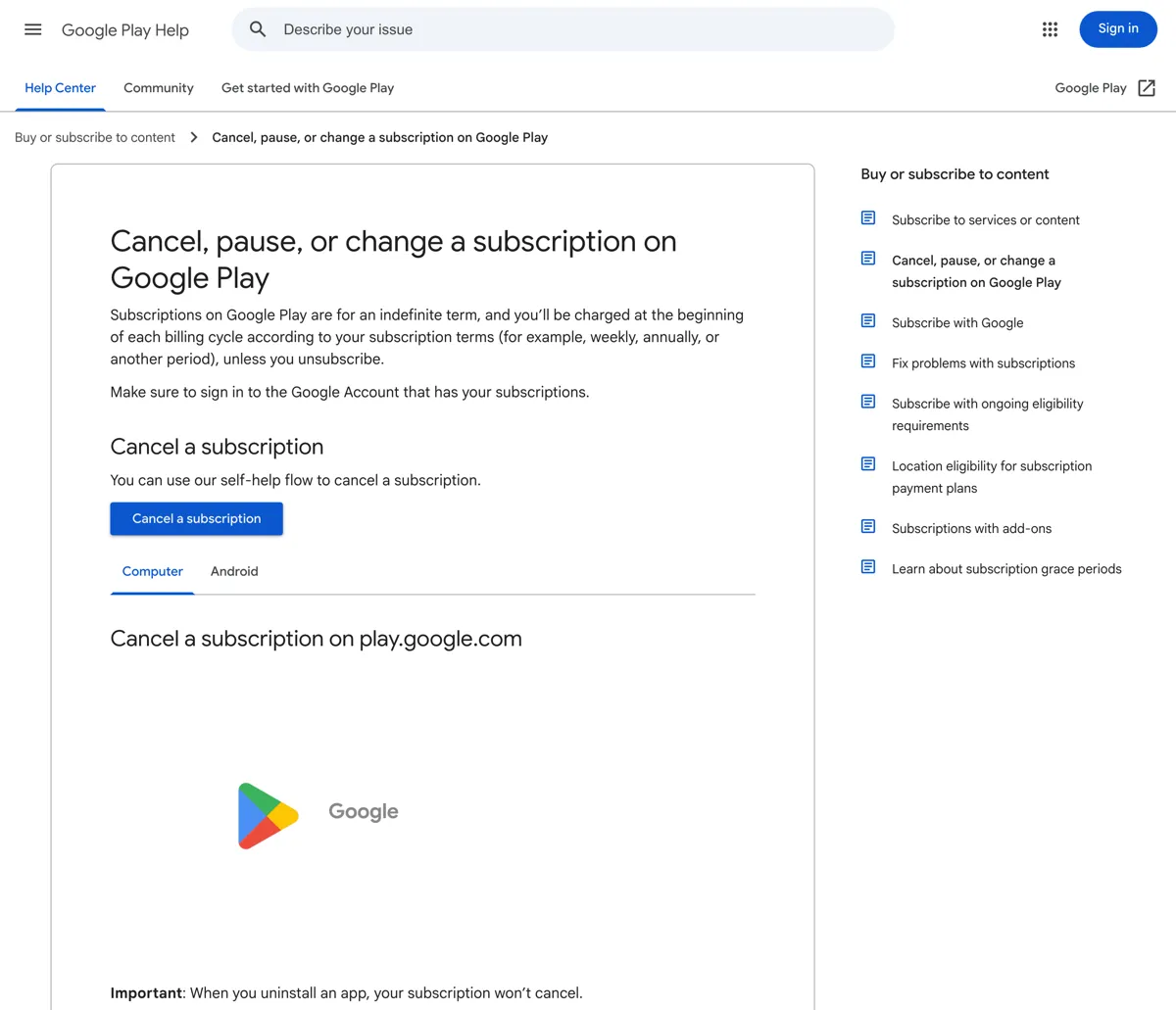Click document icon beside subscription grace periods
1176x1010 pixels.
pyautogui.click(x=868, y=566)
